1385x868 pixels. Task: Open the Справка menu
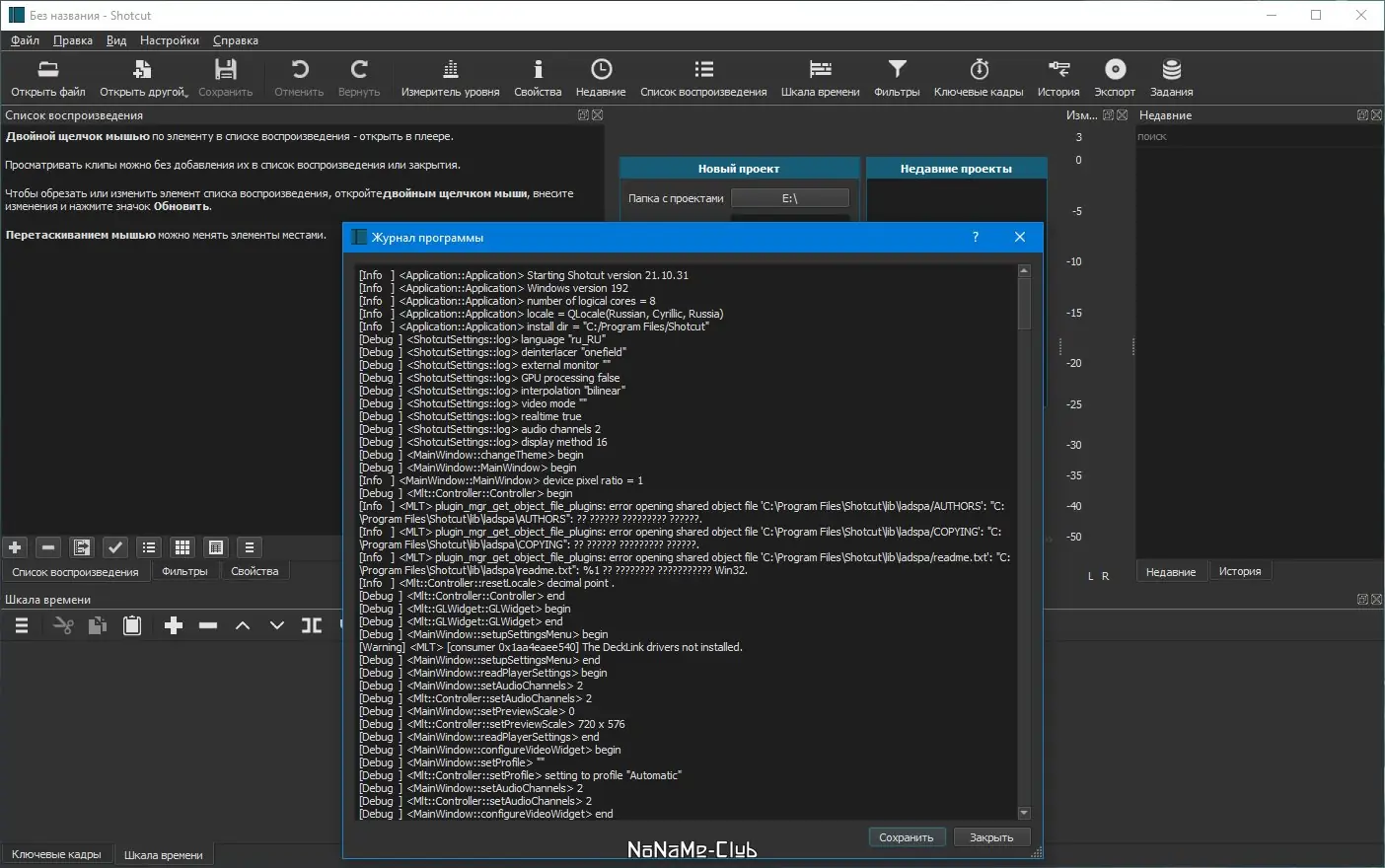[236, 40]
